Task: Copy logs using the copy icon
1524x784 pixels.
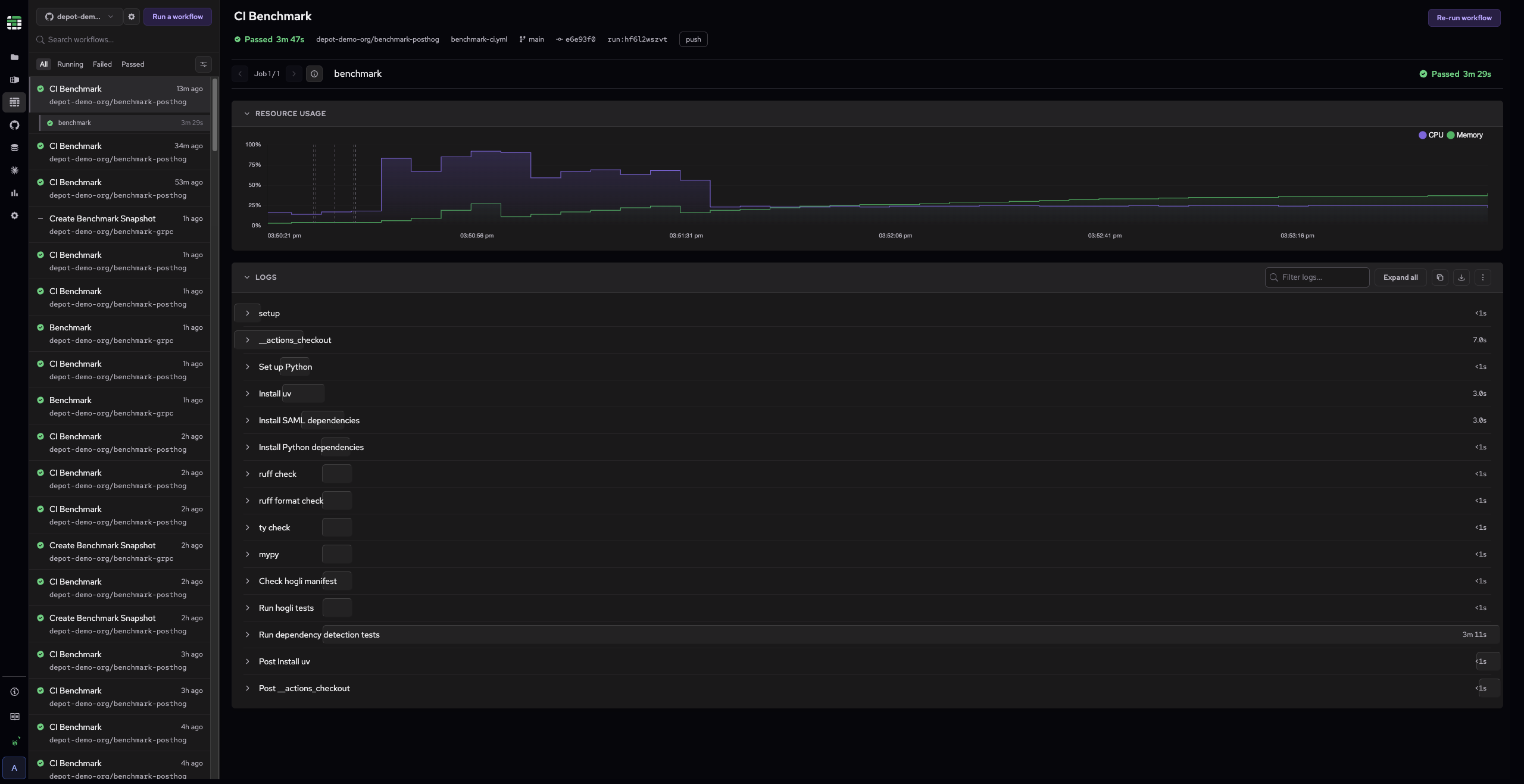Action: 1439,277
